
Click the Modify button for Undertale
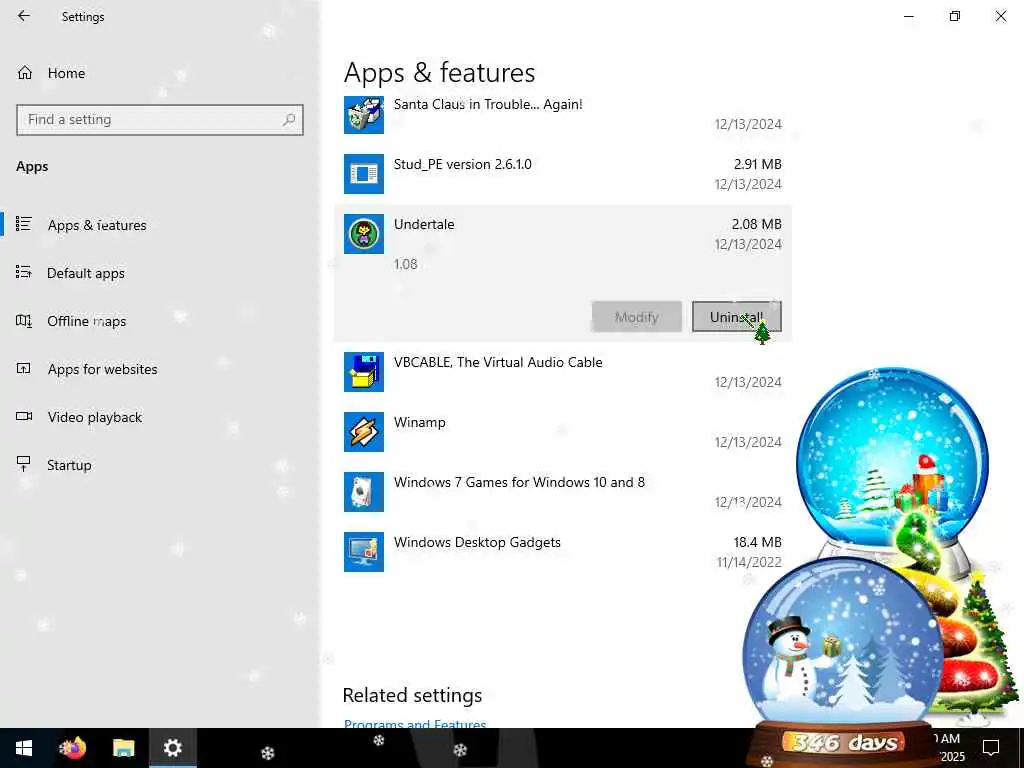(x=637, y=317)
